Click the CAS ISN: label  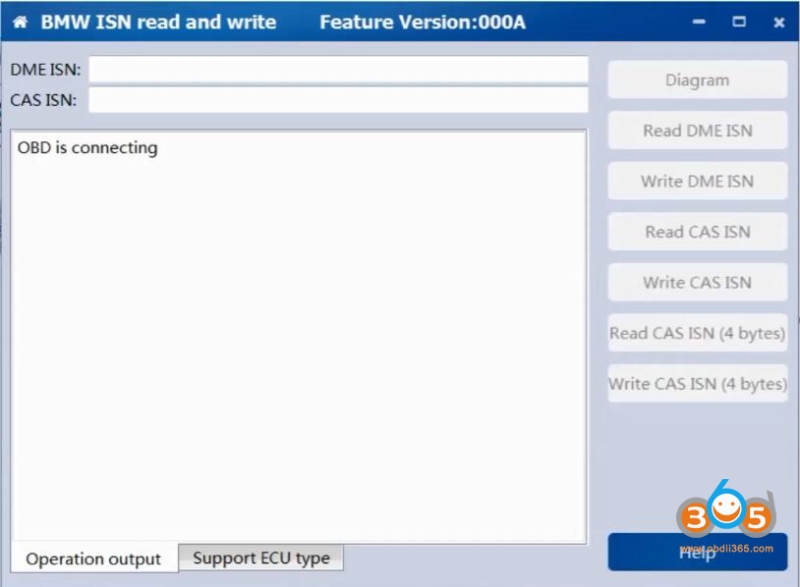tap(43, 100)
